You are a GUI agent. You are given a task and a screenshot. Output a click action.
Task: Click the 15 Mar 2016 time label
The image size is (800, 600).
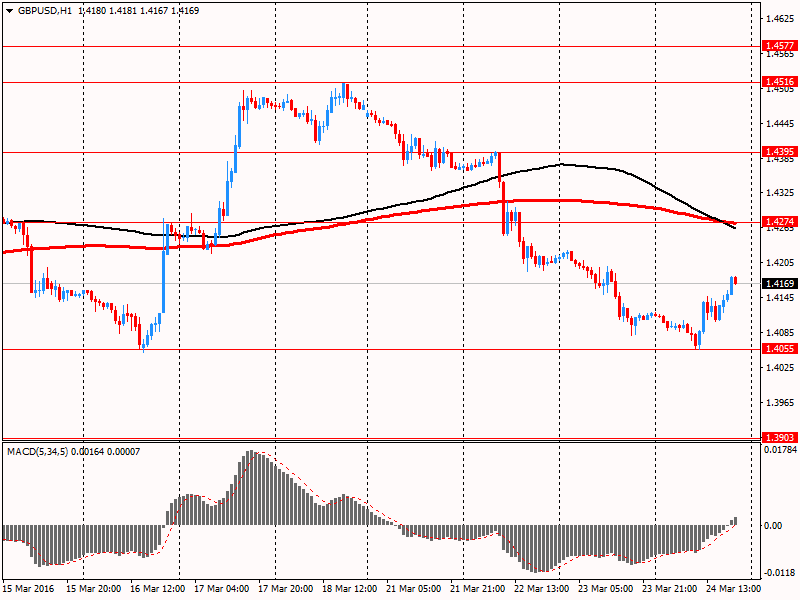(x=28, y=588)
